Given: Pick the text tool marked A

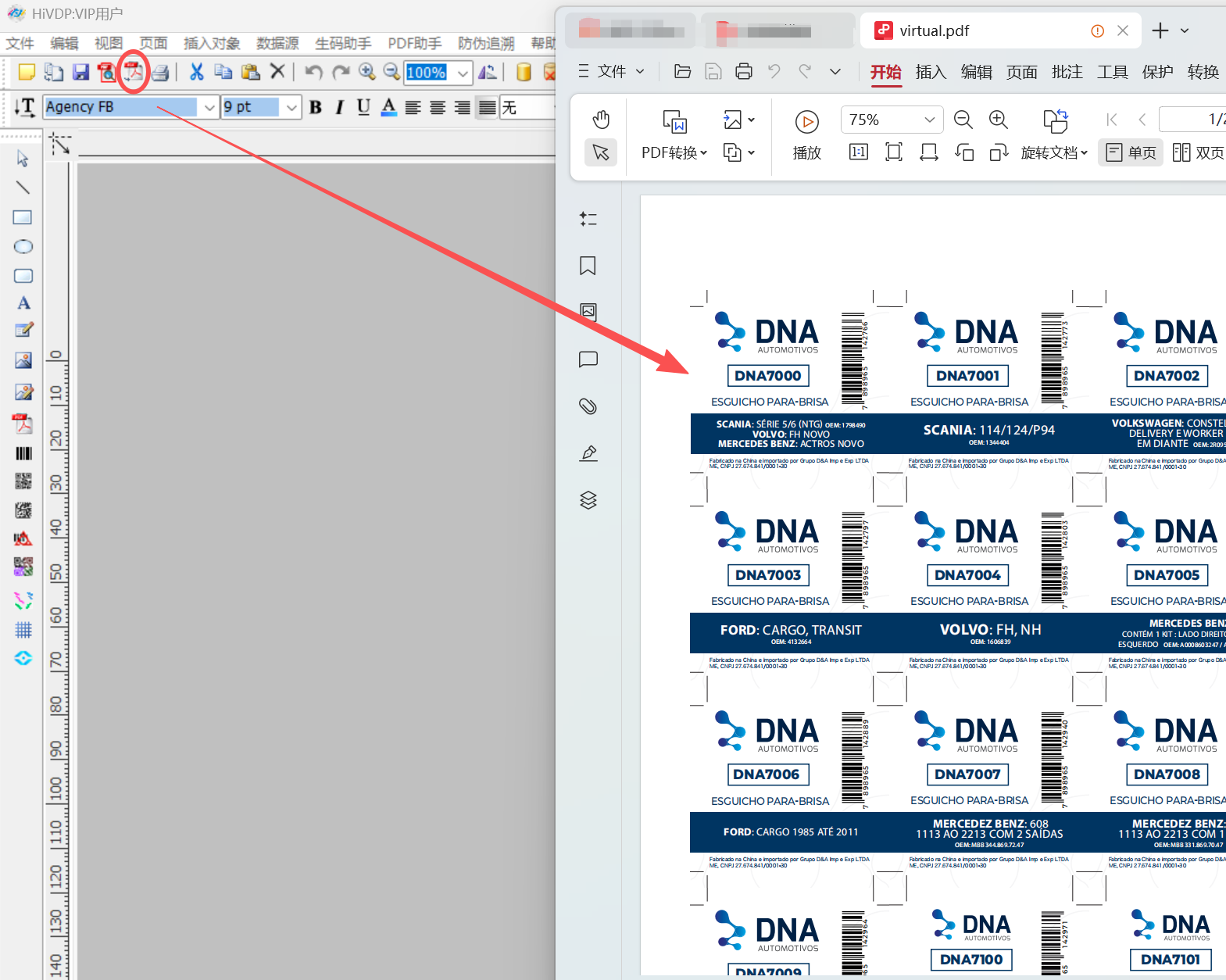Looking at the screenshot, I should (x=23, y=303).
